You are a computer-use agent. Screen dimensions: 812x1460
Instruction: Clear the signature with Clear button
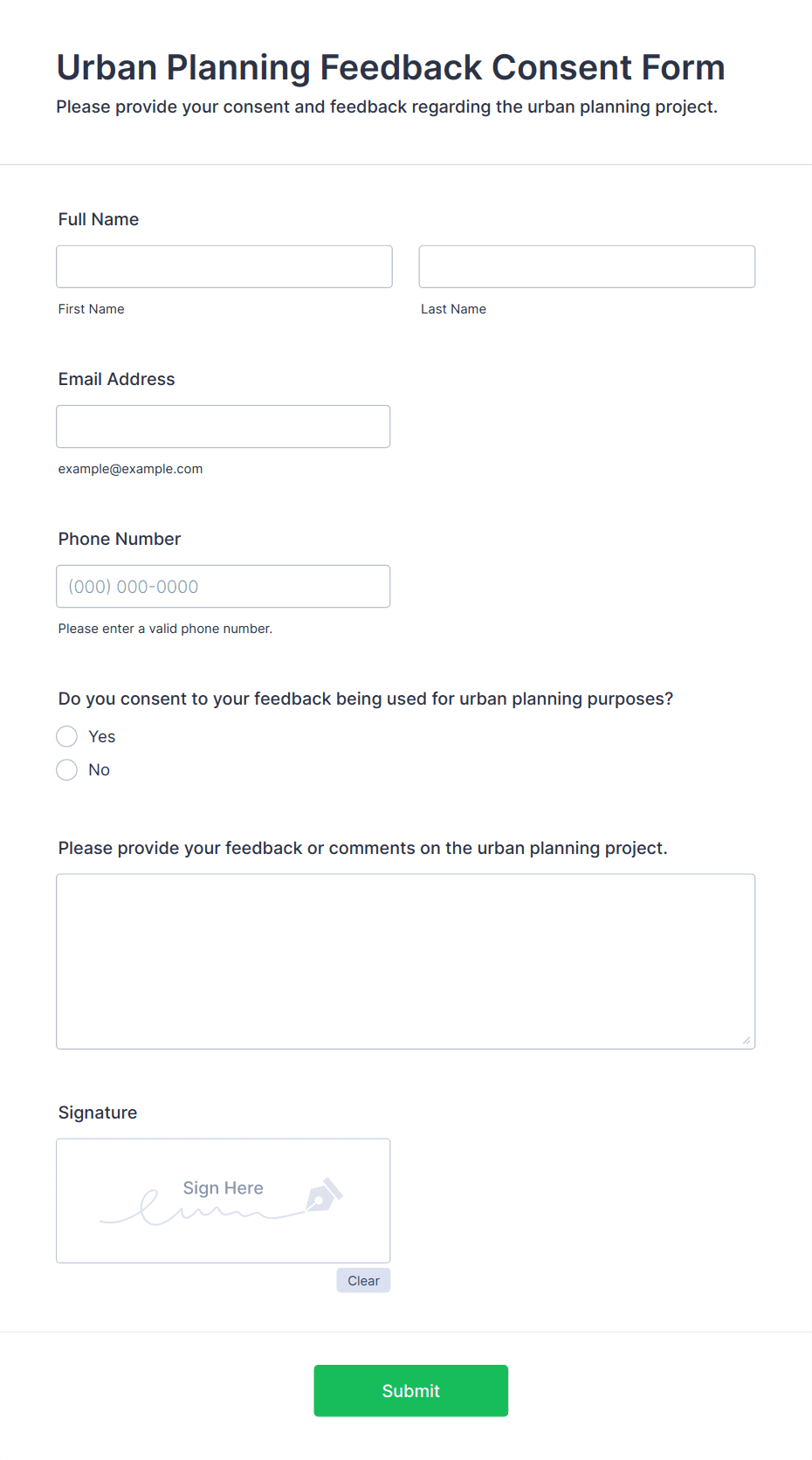click(363, 1280)
